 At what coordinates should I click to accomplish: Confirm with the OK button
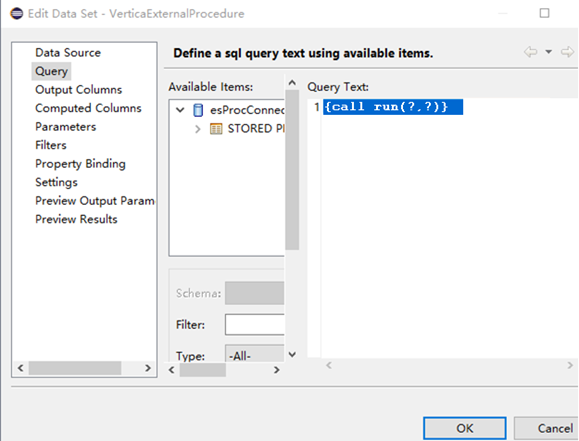coord(465,428)
